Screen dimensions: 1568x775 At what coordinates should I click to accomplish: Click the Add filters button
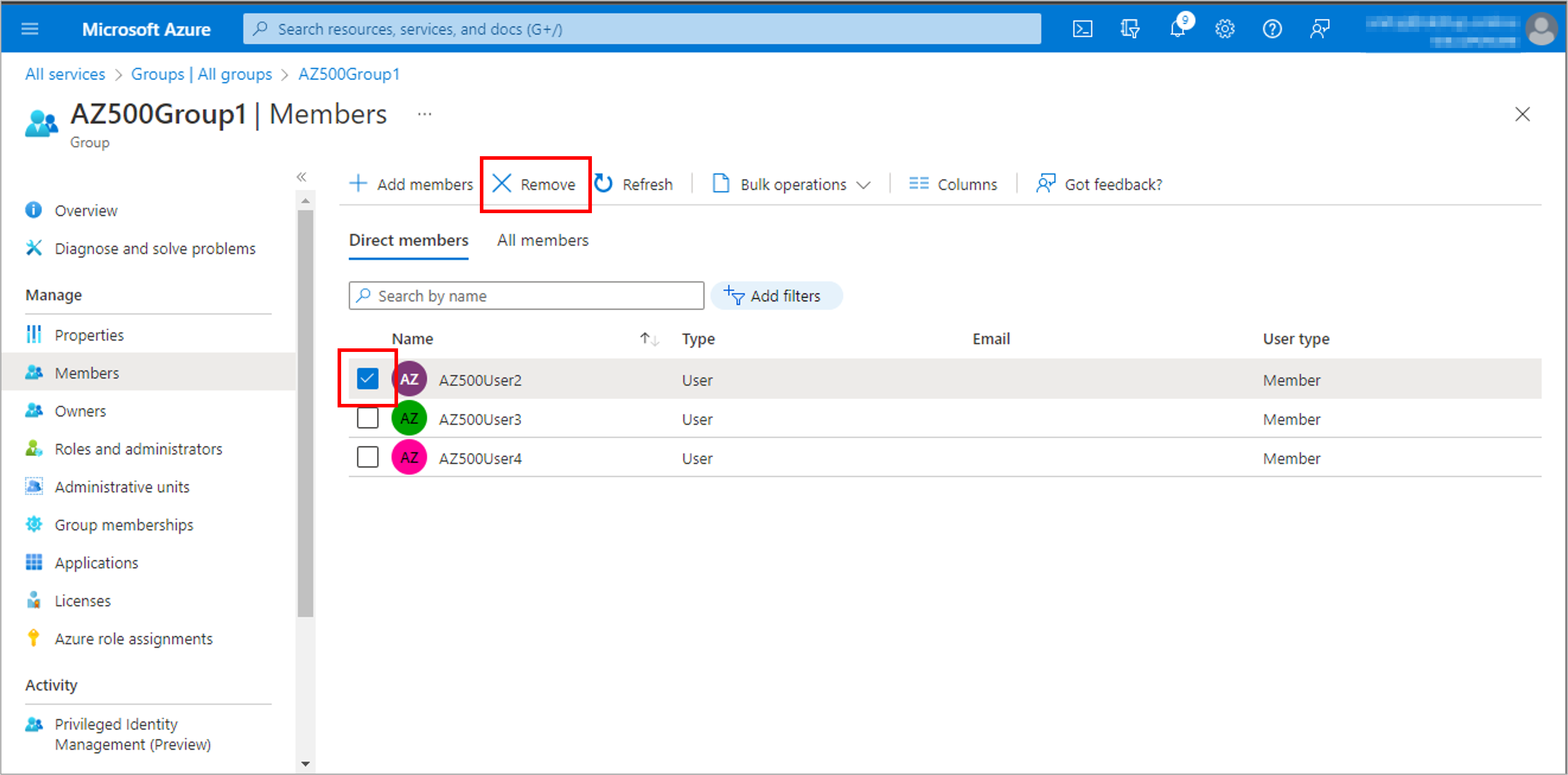point(776,296)
